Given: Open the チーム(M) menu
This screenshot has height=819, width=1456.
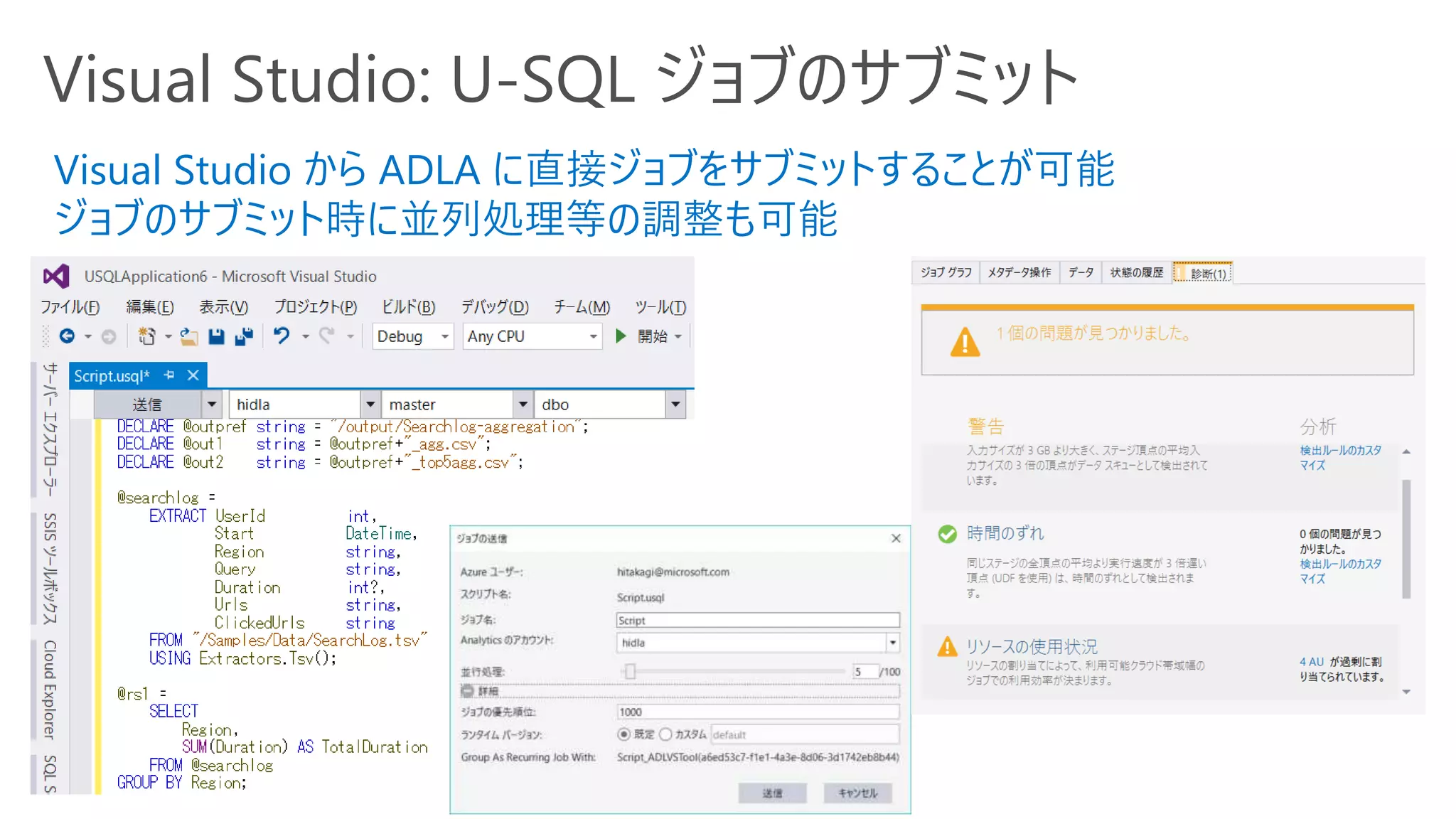Looking at the screenshot, I should tap(582, 306).
